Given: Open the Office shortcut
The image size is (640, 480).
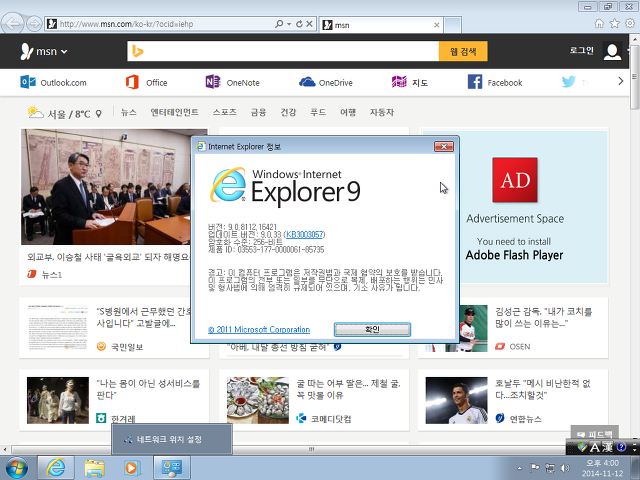Looking at the screenshot, I should [x=147, y=82].
